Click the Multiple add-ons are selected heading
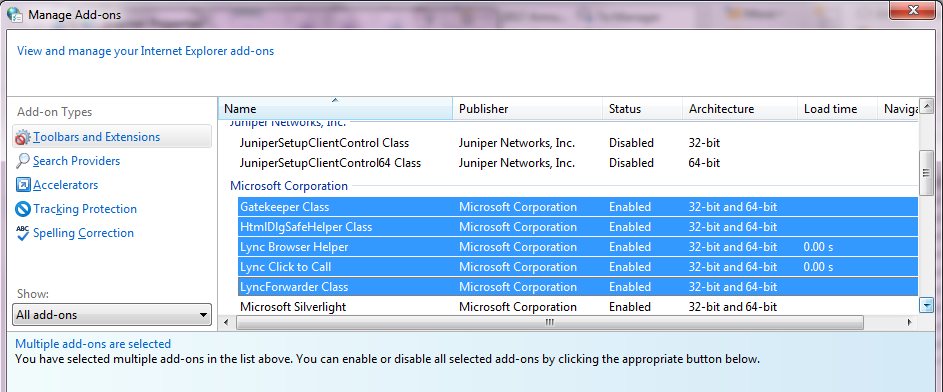Viewport: 943px width, 392px height. 93,344
